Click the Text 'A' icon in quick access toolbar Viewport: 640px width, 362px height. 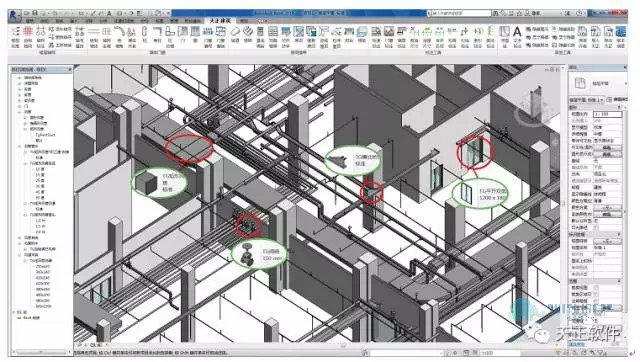coord(109,13)
